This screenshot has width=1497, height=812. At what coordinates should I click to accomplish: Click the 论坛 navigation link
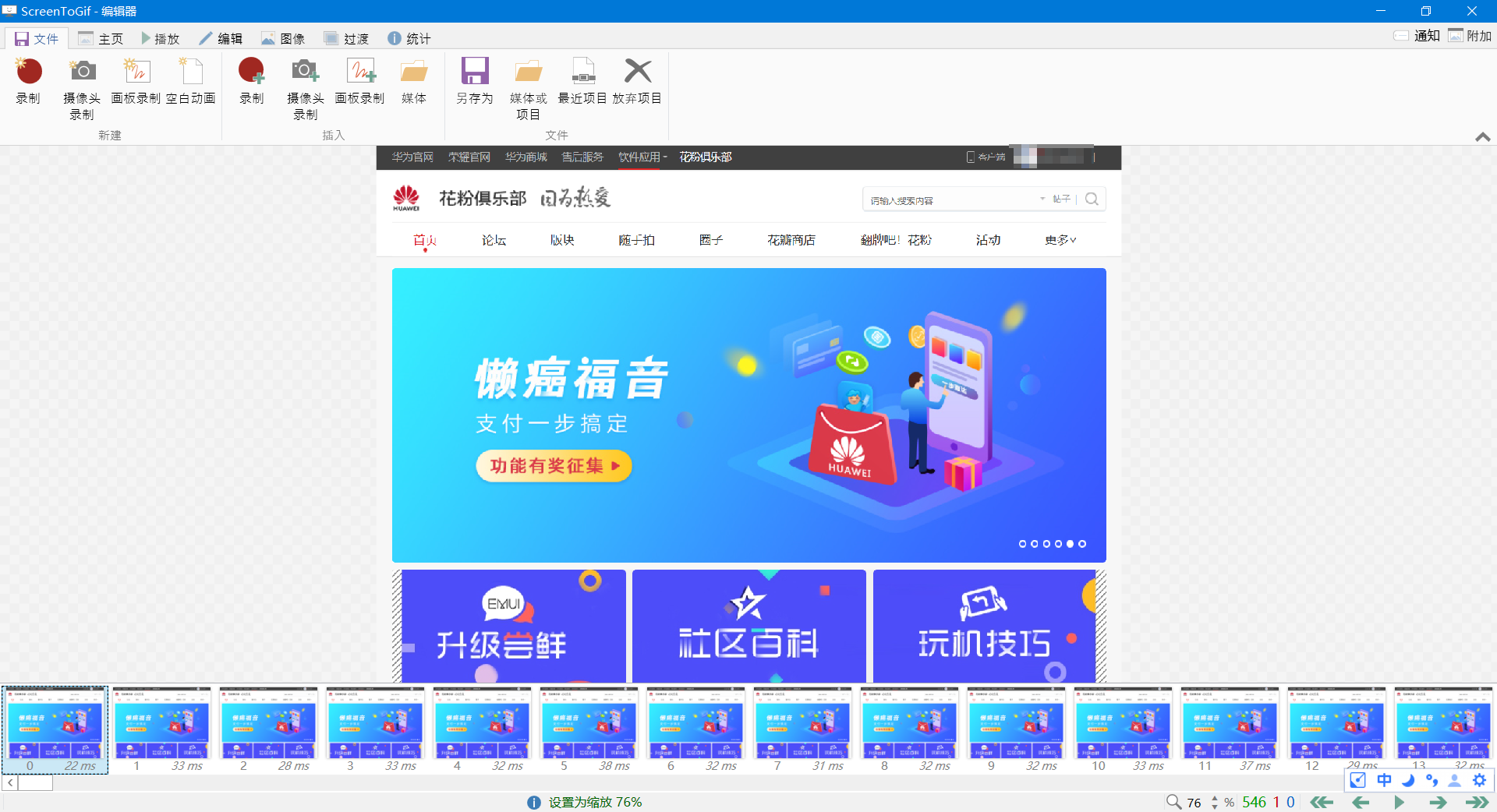[x=494, y=240]
